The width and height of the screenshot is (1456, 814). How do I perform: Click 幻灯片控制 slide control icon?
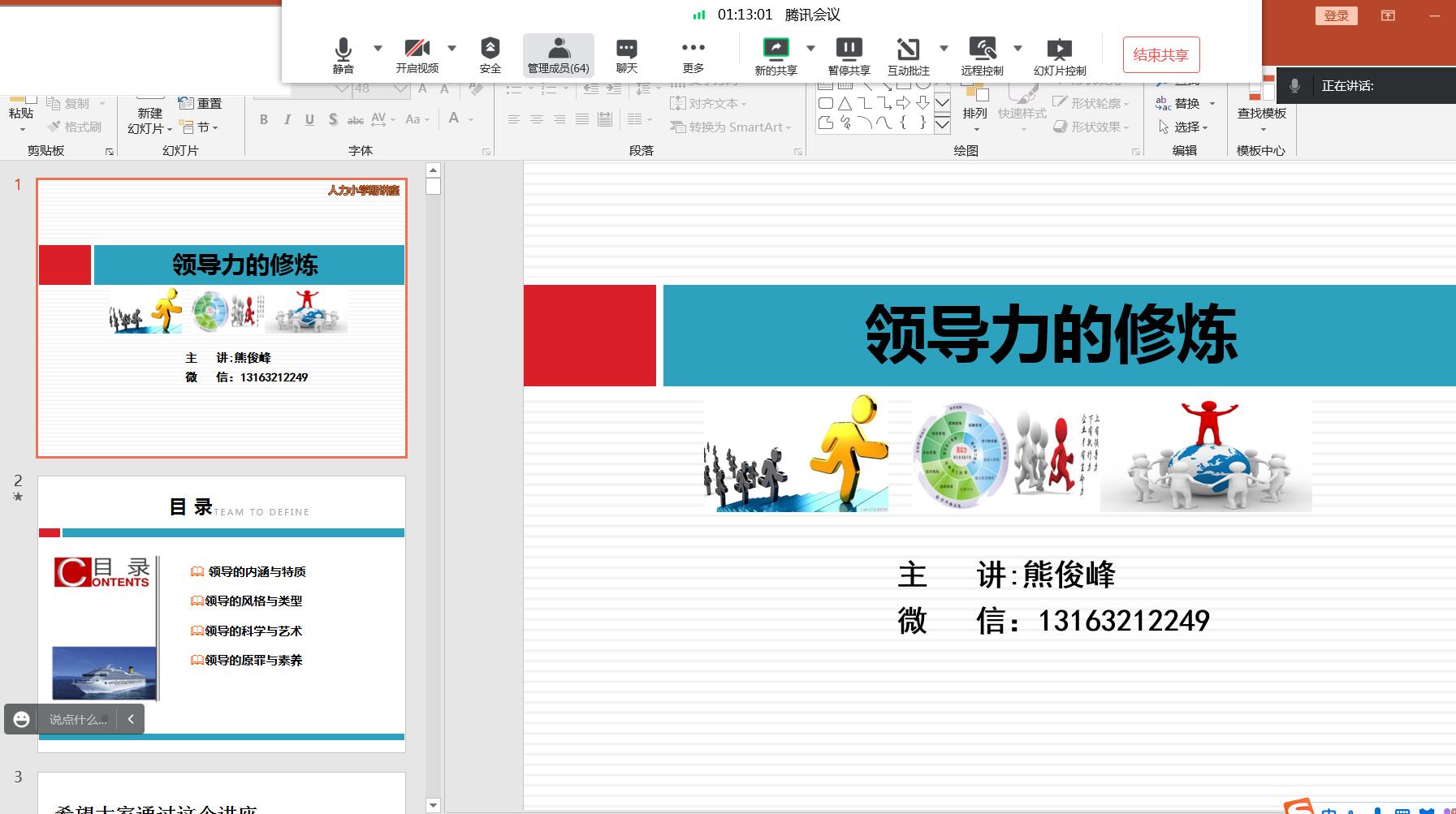click(x=1059, y=55)
